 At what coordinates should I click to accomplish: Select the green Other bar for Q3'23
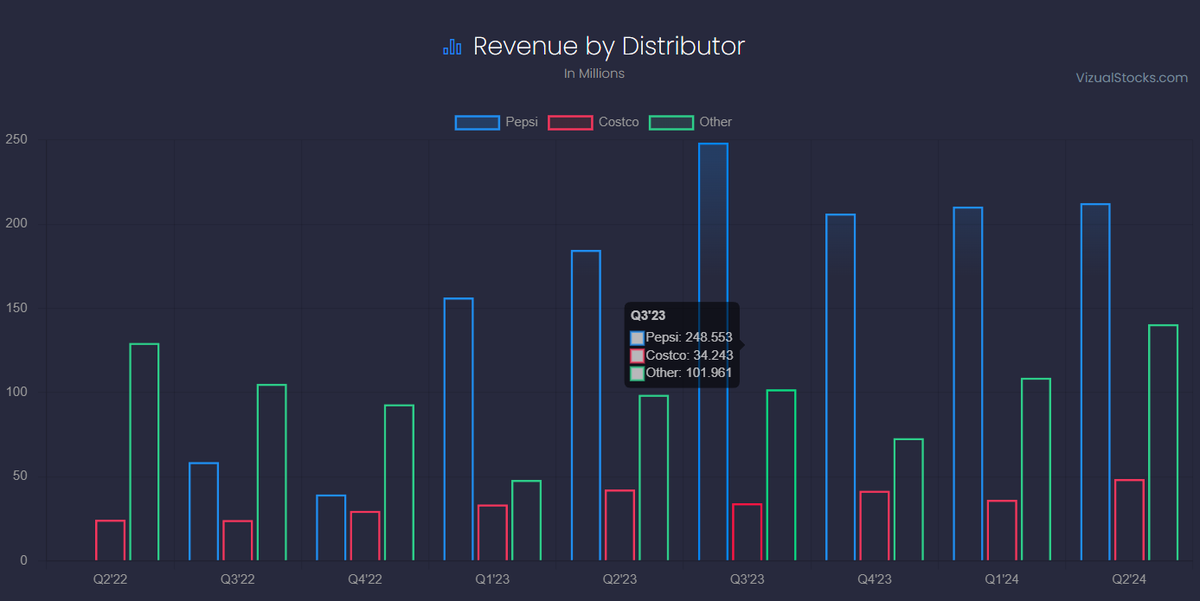(x=781, y=475)
